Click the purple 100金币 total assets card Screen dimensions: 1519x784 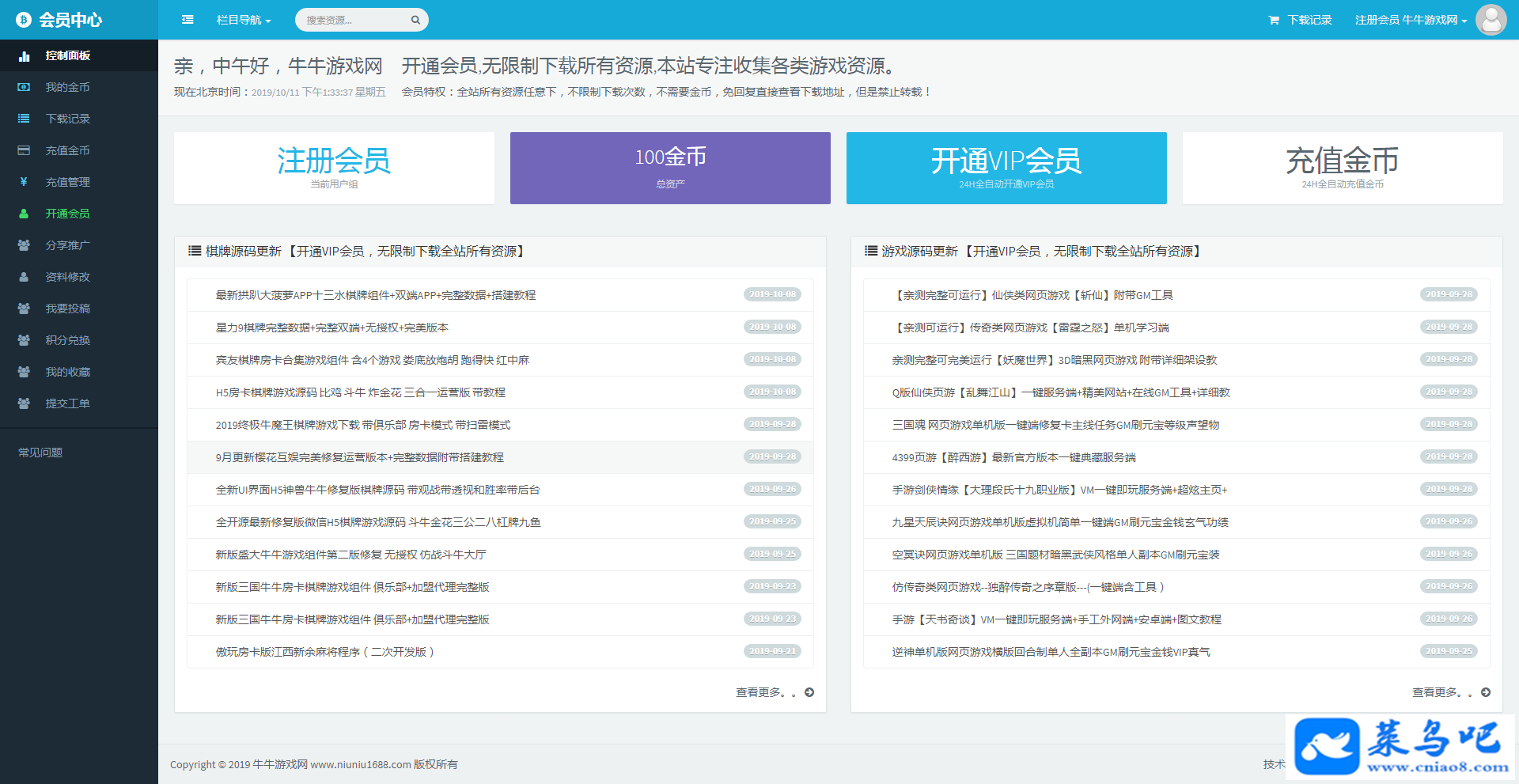[670, 168]
